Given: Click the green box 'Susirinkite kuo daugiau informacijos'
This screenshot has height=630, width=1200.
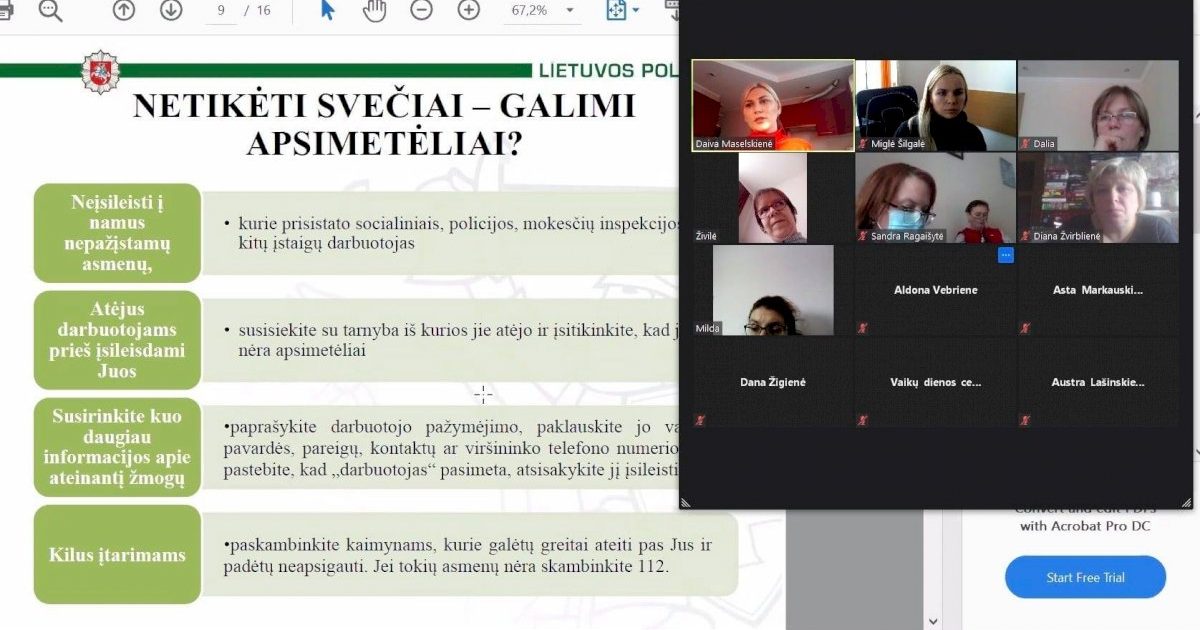Looking at the screenshot, I should (x=117, y=447).
